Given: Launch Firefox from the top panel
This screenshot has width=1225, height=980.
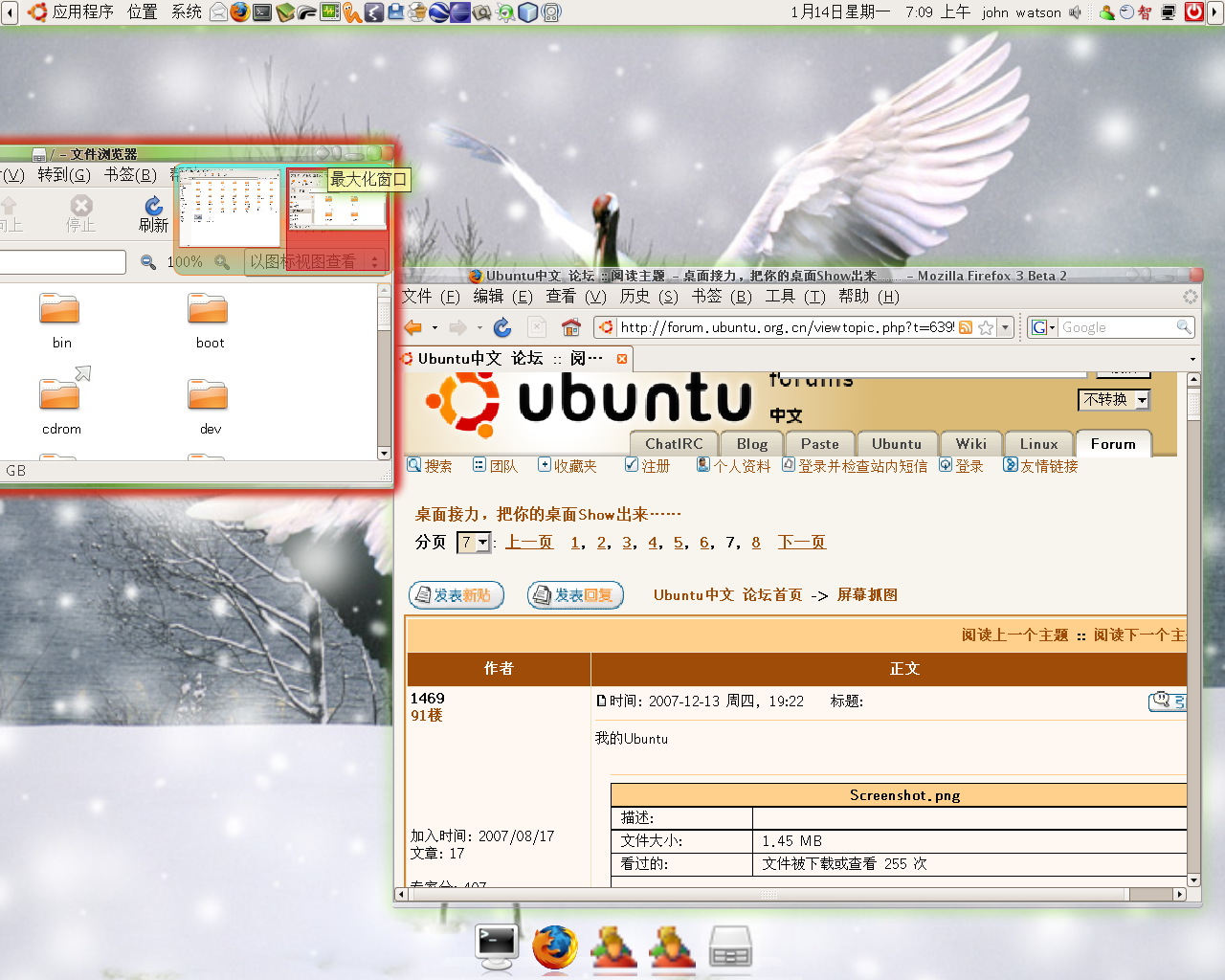Looking at the screenshot, I should click(x=239, y=11).
